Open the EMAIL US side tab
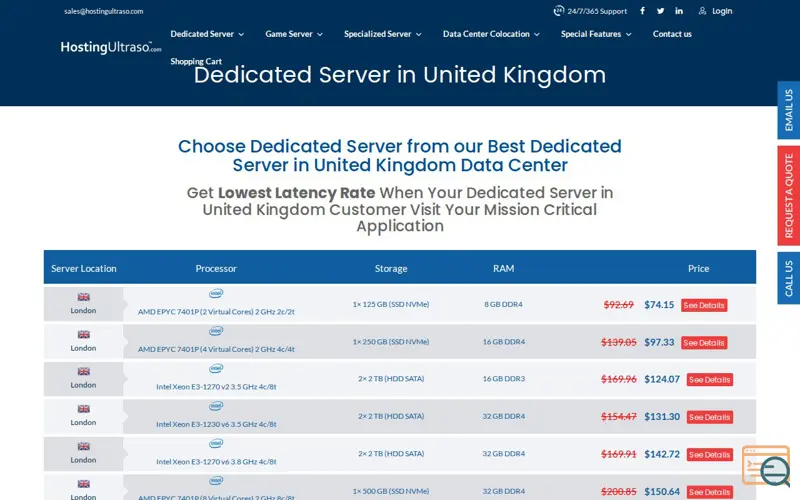Screen dimensions: 800x500 [789, 110]
